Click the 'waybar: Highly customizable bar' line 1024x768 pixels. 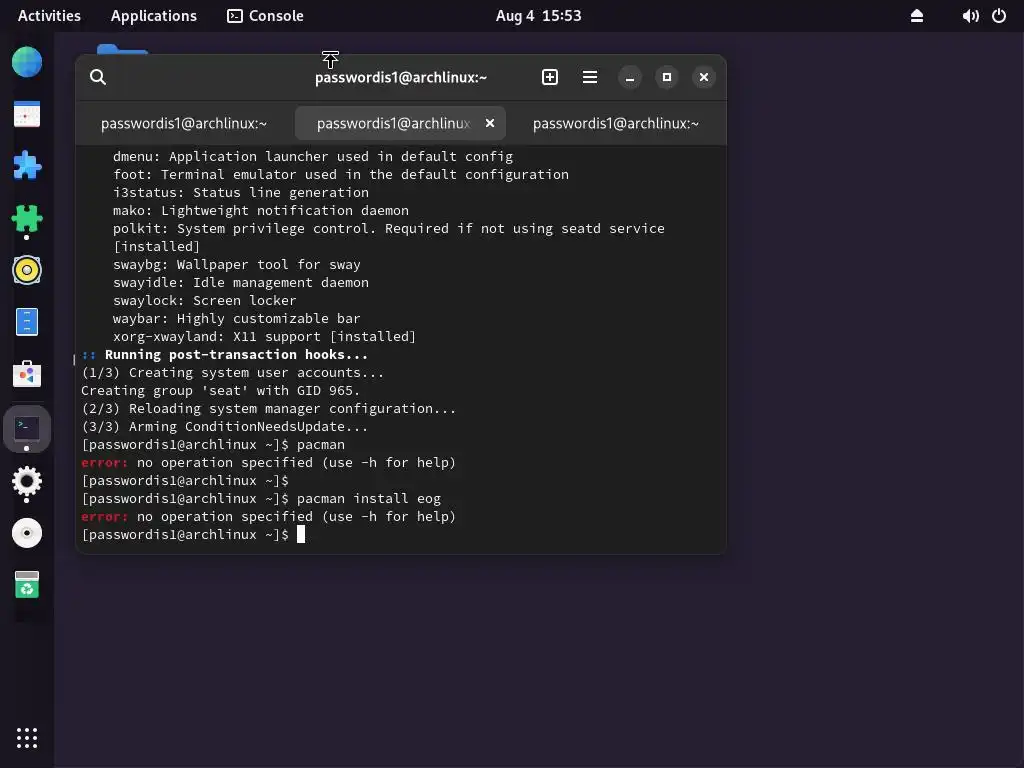236,319
